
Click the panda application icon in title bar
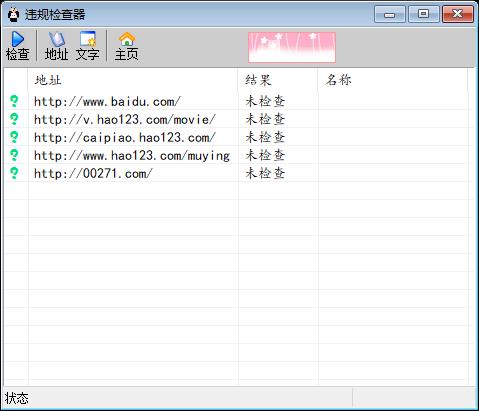tap(13, 15)
